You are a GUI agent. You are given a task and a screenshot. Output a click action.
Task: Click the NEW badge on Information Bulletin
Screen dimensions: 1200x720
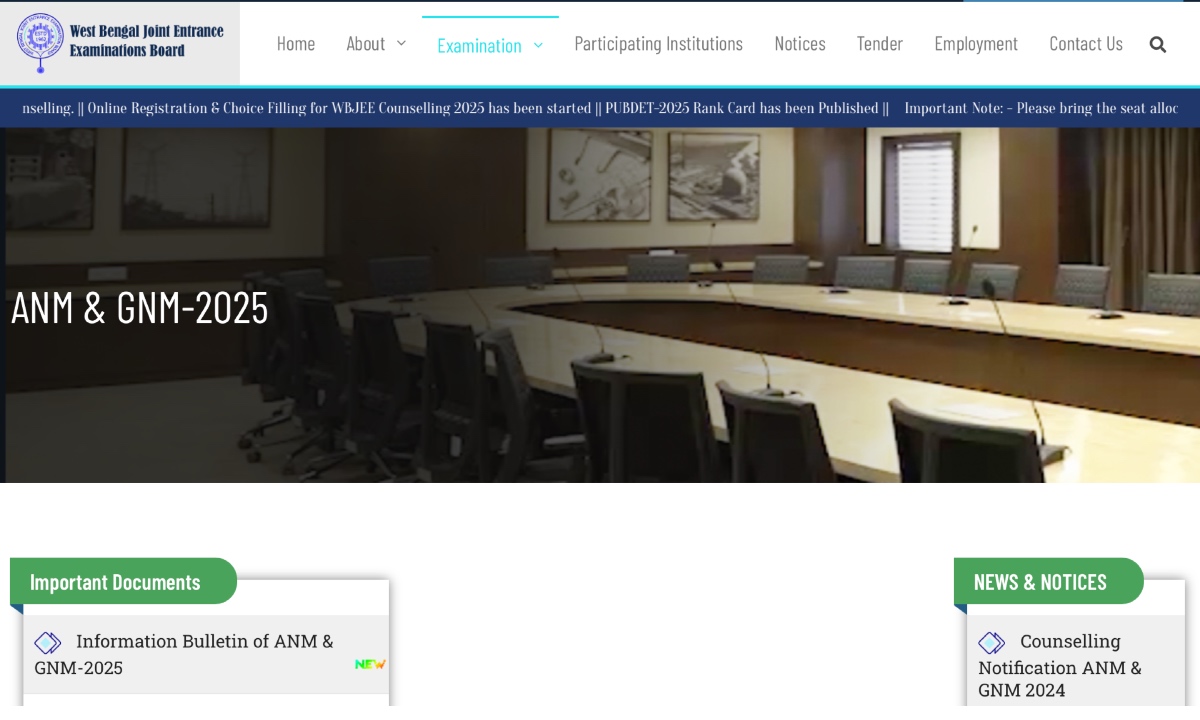click(x=370, y=665)
